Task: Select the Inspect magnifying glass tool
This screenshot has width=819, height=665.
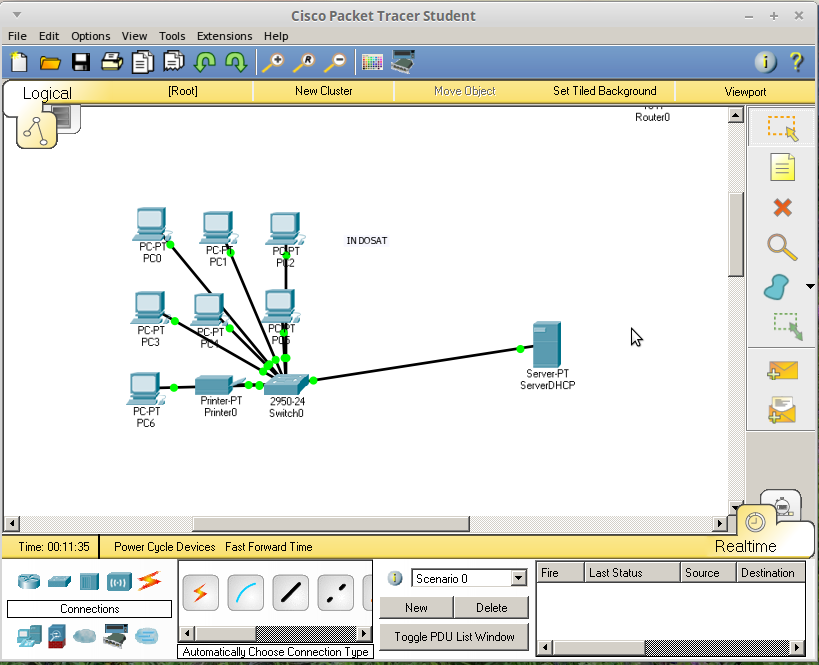Action: pos(780,247)
